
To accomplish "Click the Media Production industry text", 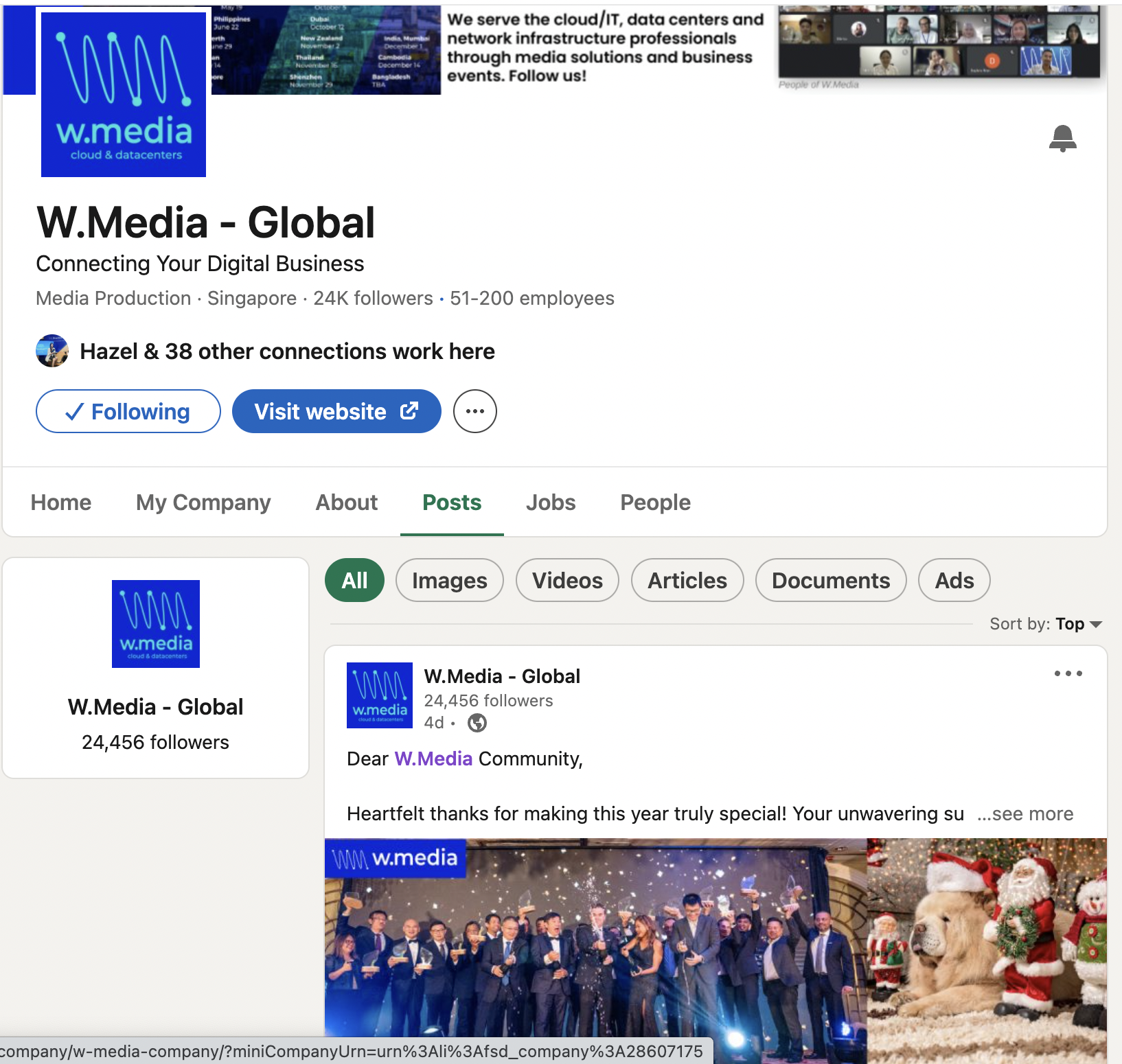I will tap(113, 298).
